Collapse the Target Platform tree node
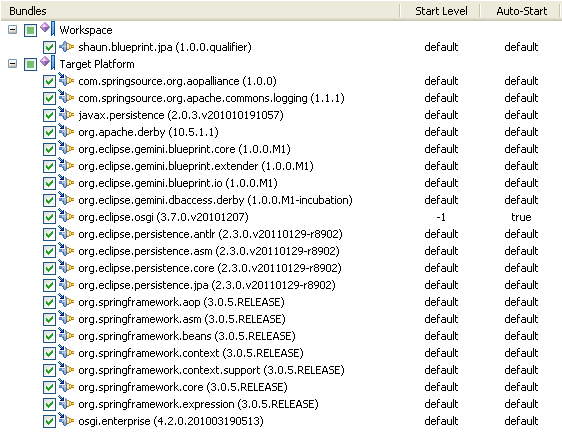 click(x=13, y=64)
